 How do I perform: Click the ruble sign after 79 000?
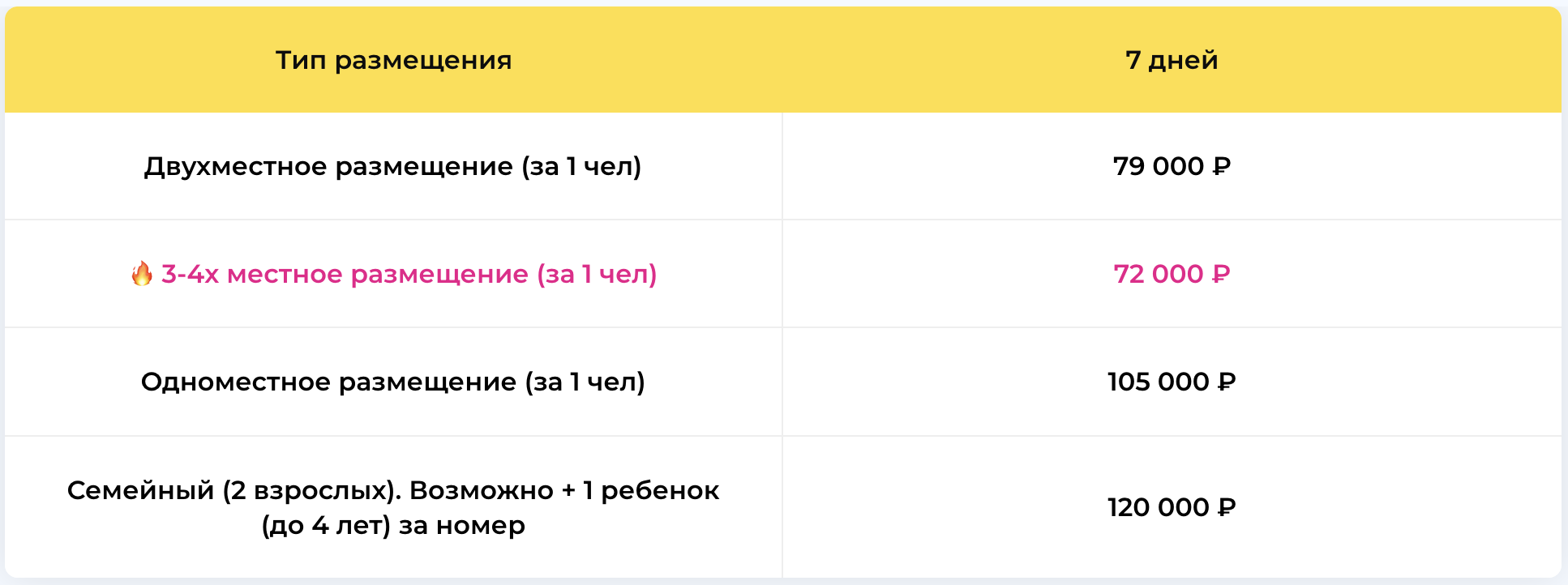click(1222, 166)
